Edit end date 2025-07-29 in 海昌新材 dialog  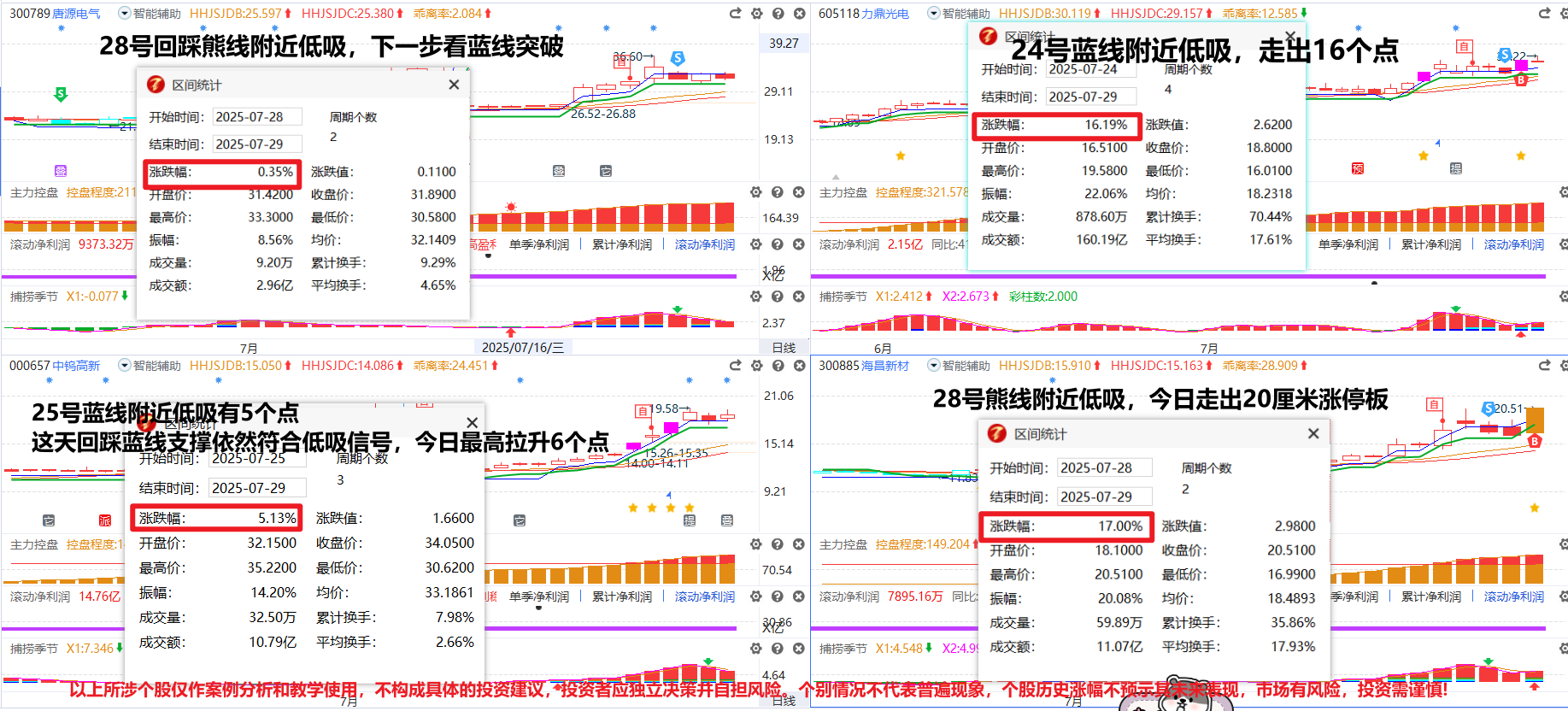pos(1105,497)
